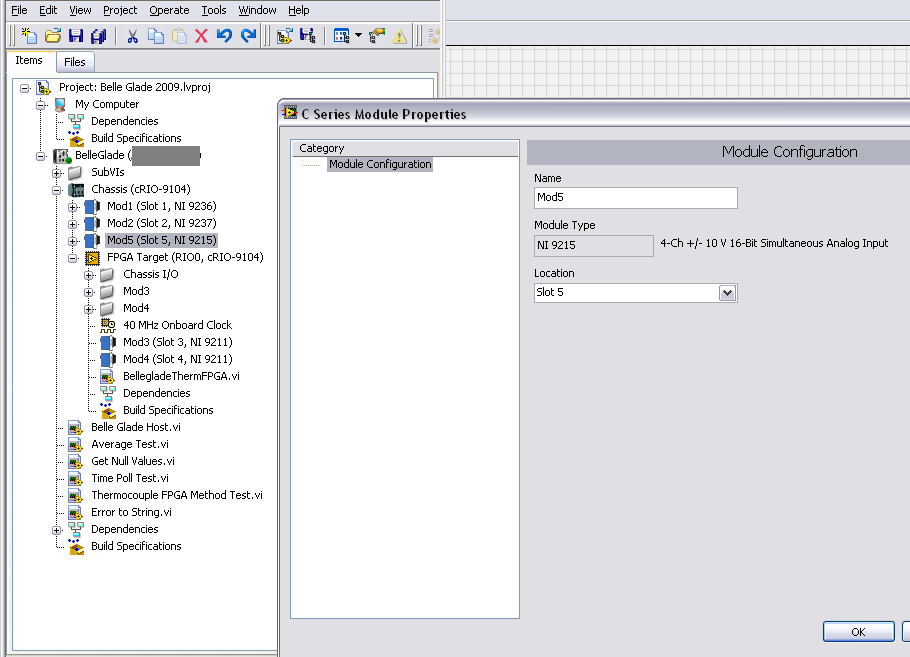Click the Copy toolbar icon
910x657 pixels.
pyautogui.click(x=156, y=36)
